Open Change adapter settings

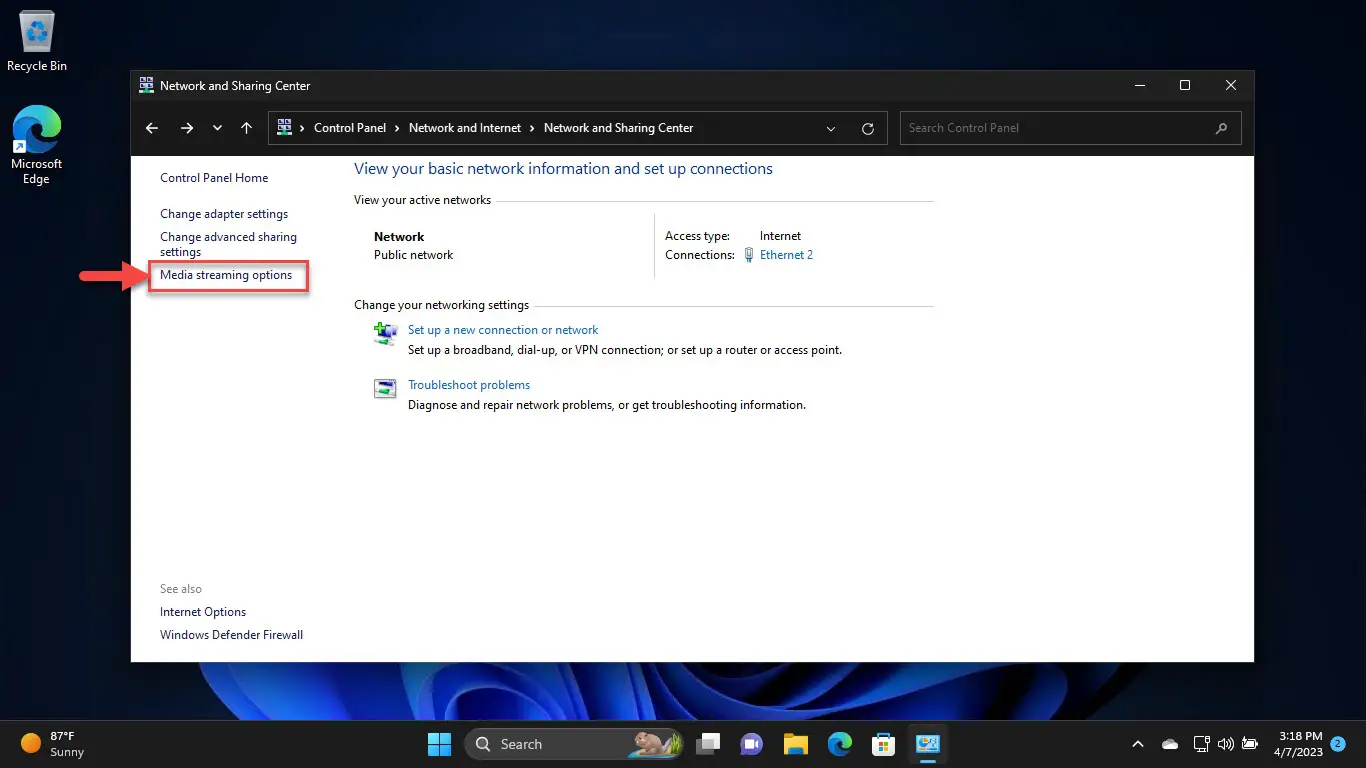[224, 214]
